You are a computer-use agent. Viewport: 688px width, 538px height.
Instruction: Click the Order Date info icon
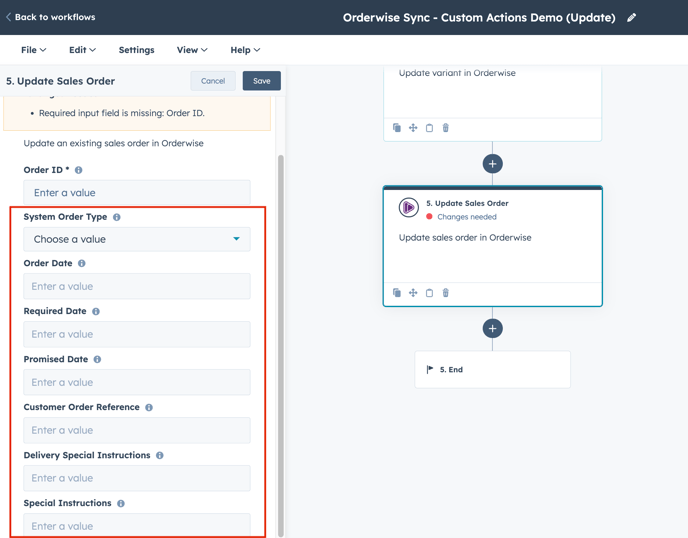click(x=82, y=263)
